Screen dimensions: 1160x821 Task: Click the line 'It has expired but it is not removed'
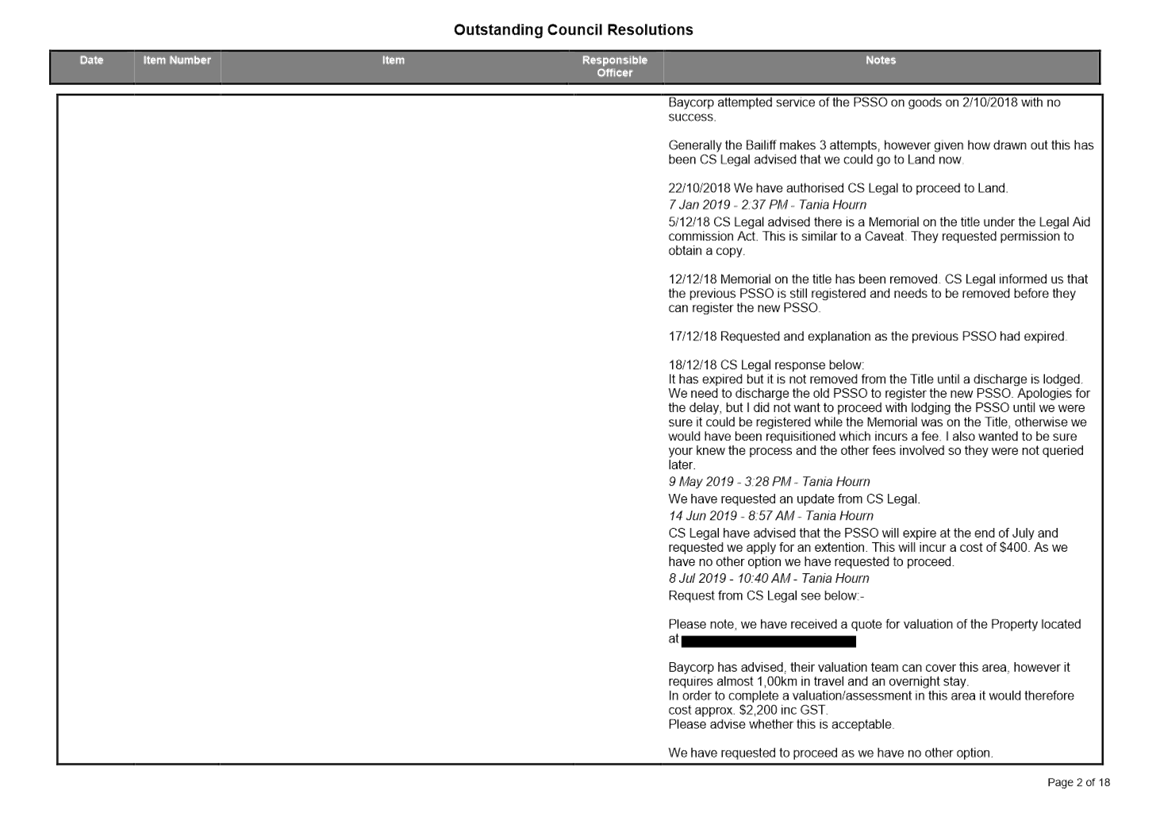876,379
